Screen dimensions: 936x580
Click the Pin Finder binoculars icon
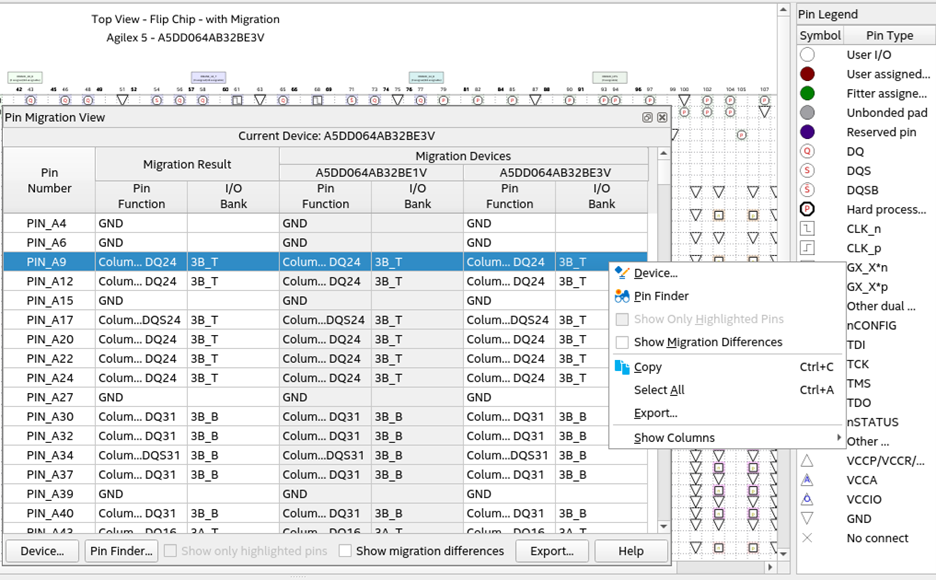click(x=622, y=296)
